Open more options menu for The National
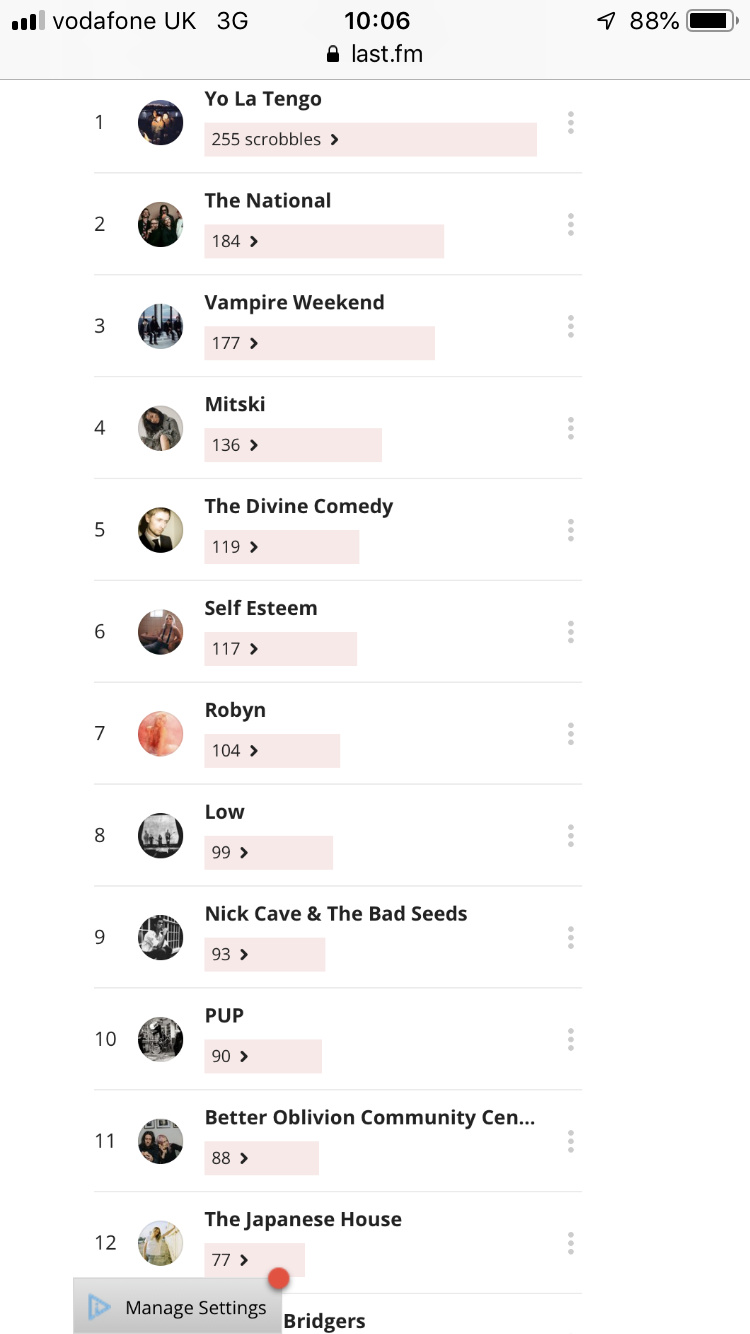Viewport: 750px width, 1334px height. pos(570,224)
